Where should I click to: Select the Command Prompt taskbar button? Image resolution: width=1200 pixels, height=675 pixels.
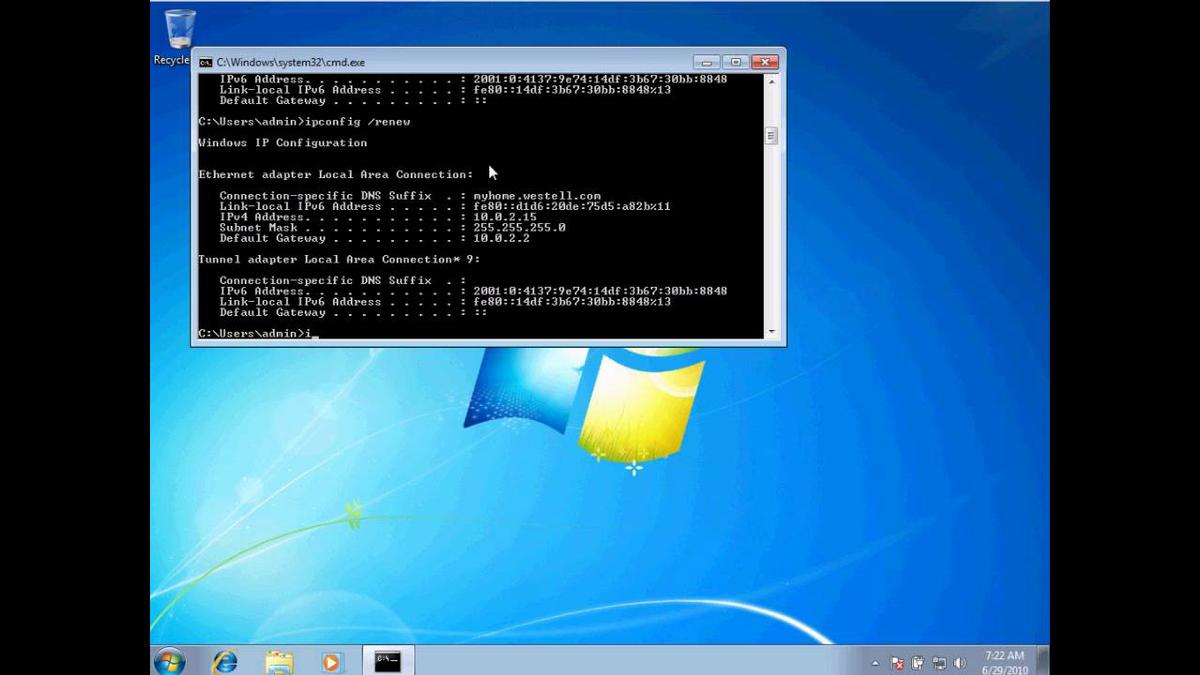click(x=385, y=660)
